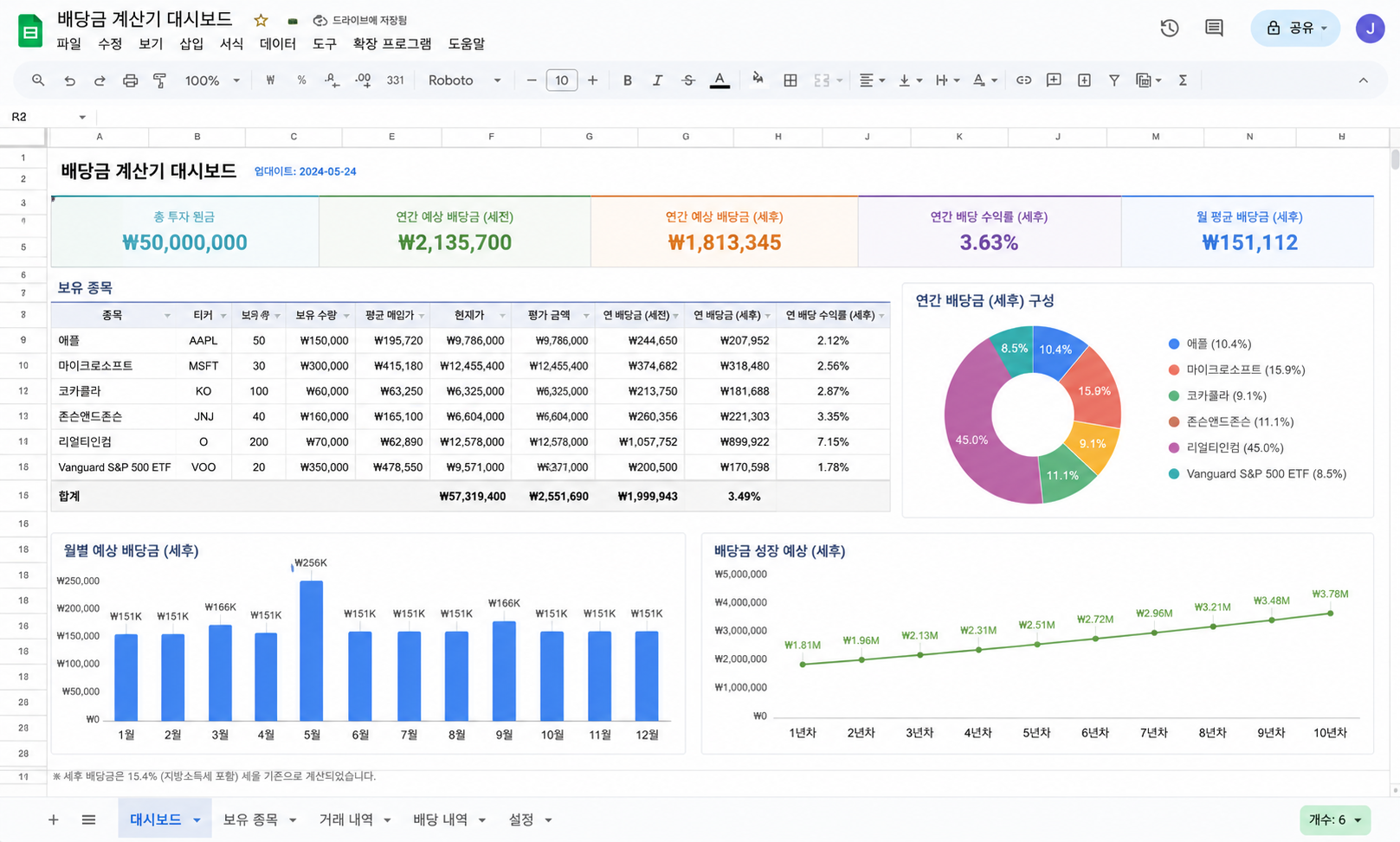Activate the paint format tool
This screenshot has width=1400, height=842.
click(160, 80)
